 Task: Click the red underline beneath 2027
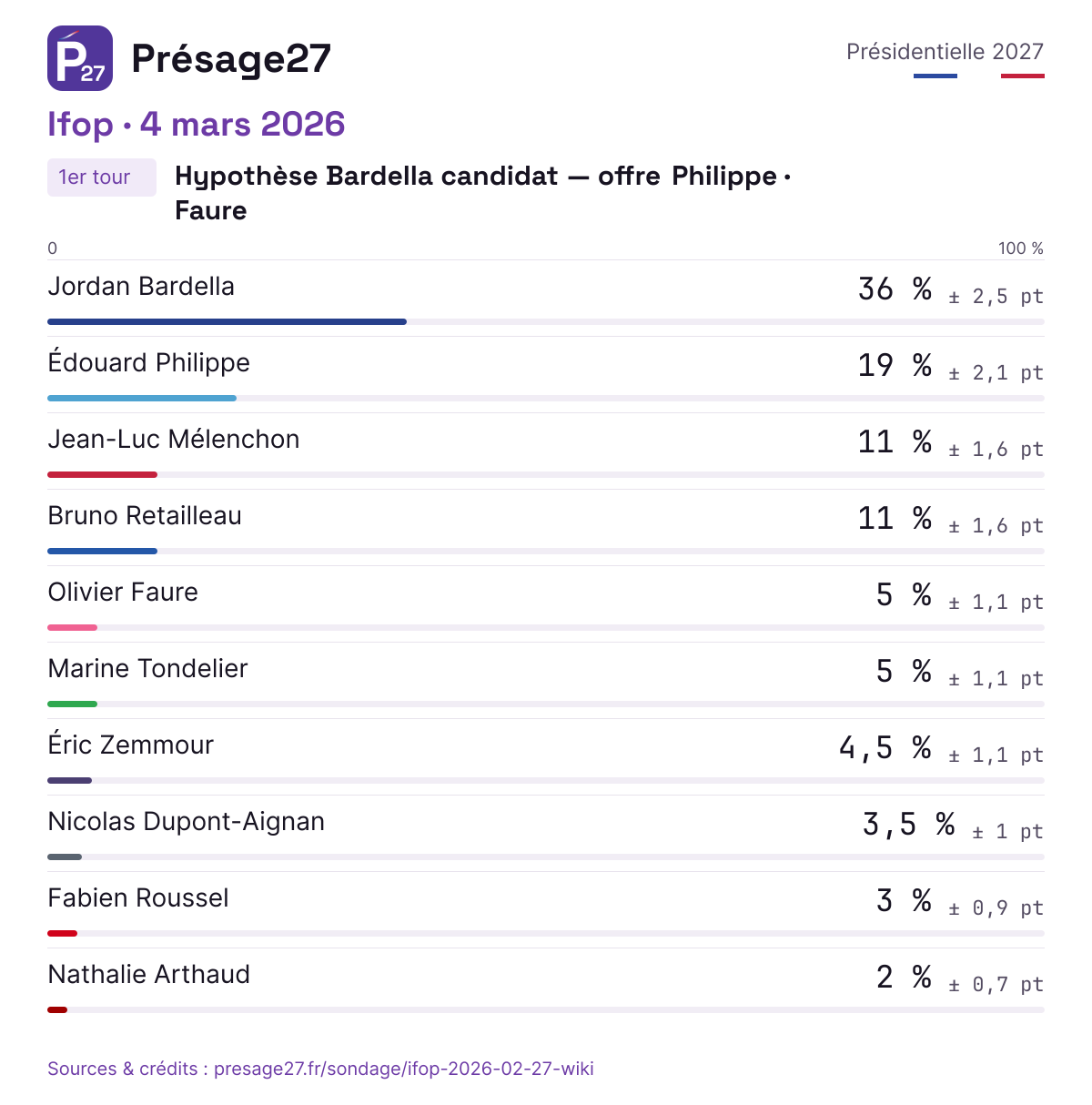point(1023,76)
